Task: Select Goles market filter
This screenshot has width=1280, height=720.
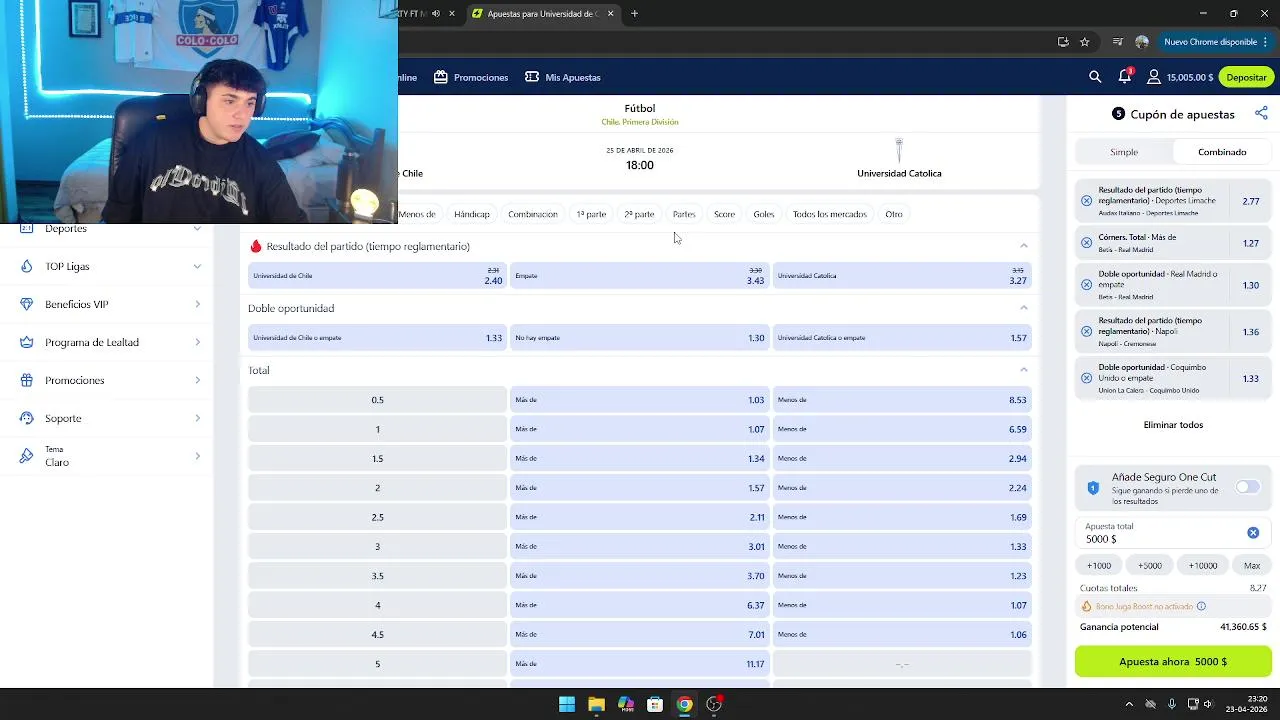Action: [x=764, y=214]
